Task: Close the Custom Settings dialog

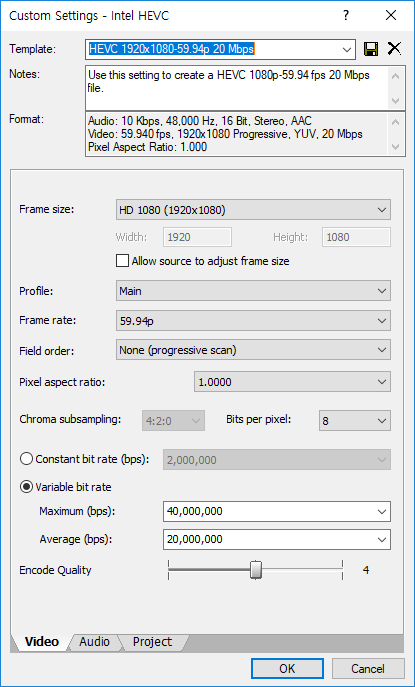Action: click(391, 16)
